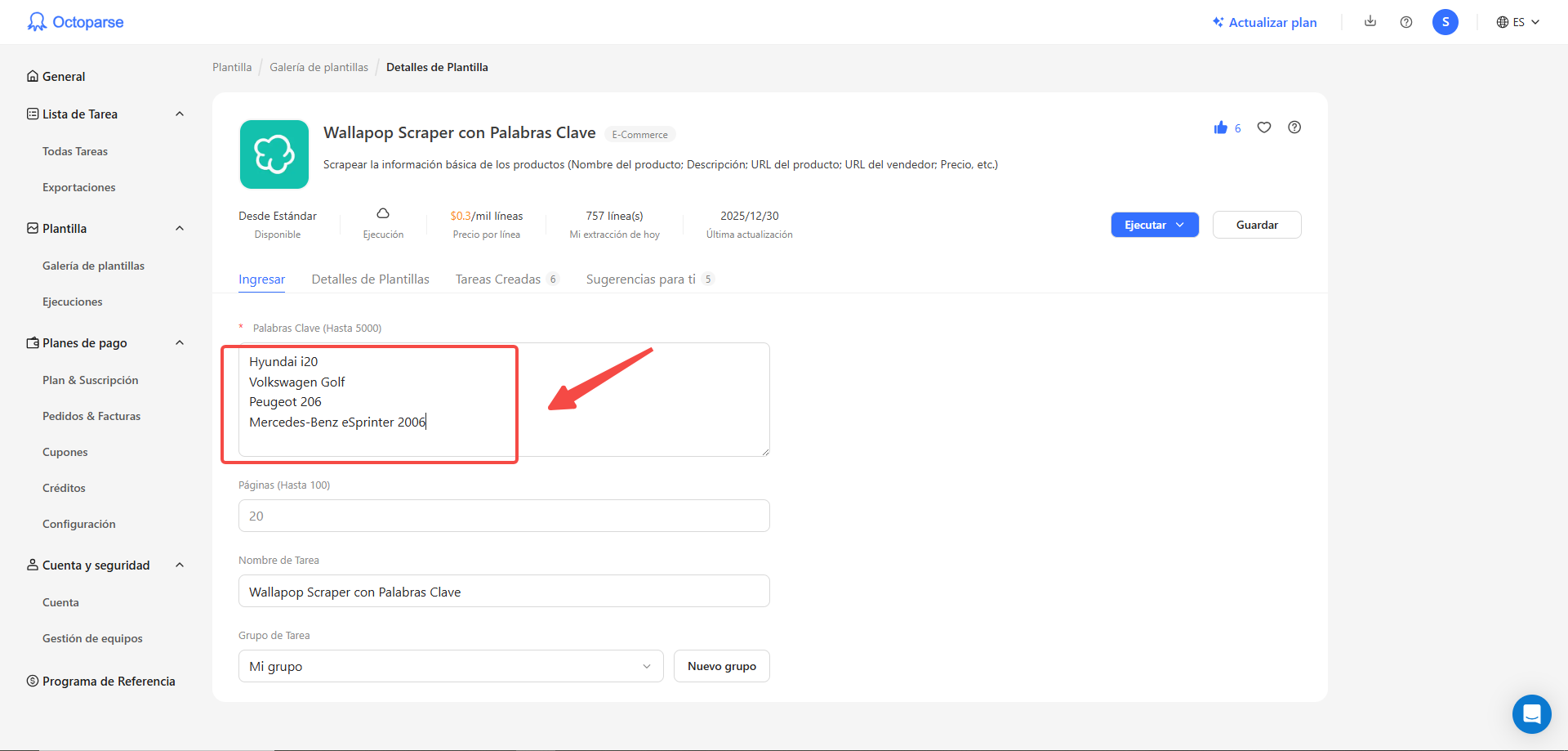This screenshot has height=751, width=1568.
Task: Collapse the Planes de pago section
Action: [x=180, y=343]
